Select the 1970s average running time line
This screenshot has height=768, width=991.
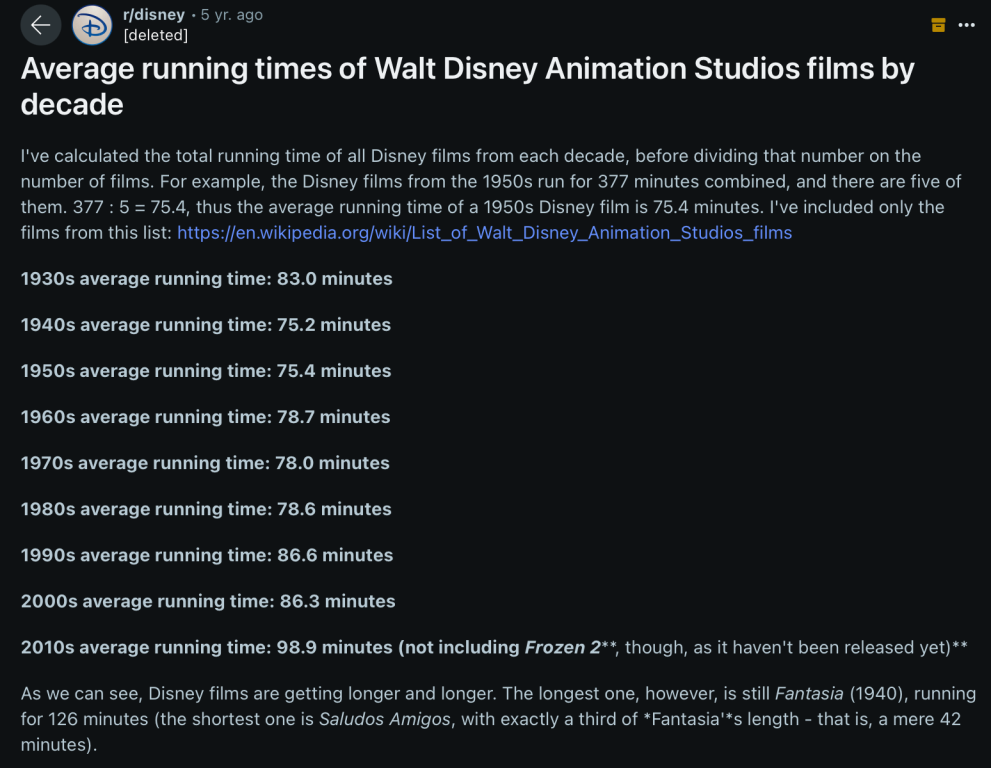point(205,463)
